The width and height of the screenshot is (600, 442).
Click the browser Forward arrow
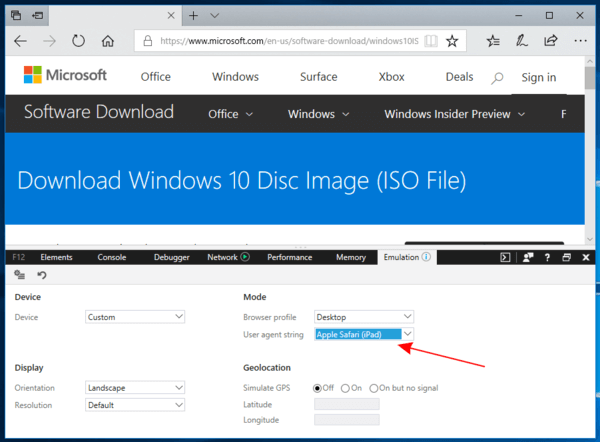pyautogui.click(x=49, y=41)
